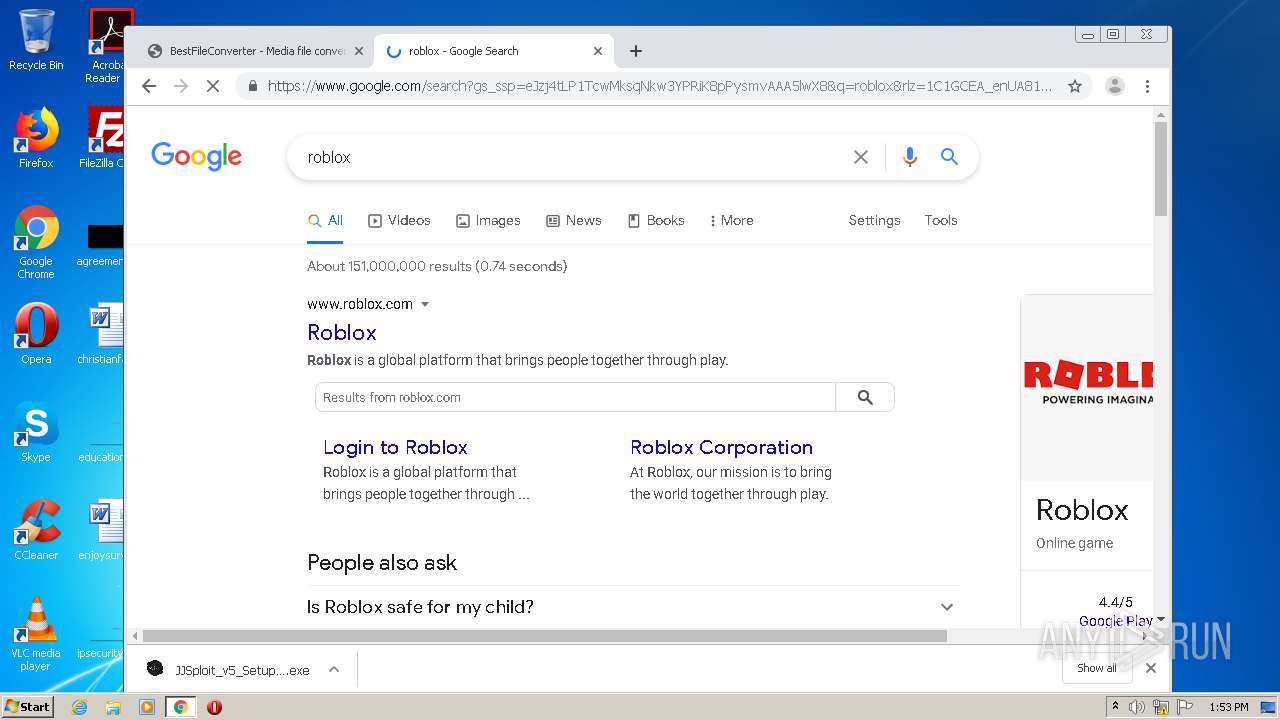
Task: Open the Roblox result title link
Action: pyautogui.click(x=342, y=332)
